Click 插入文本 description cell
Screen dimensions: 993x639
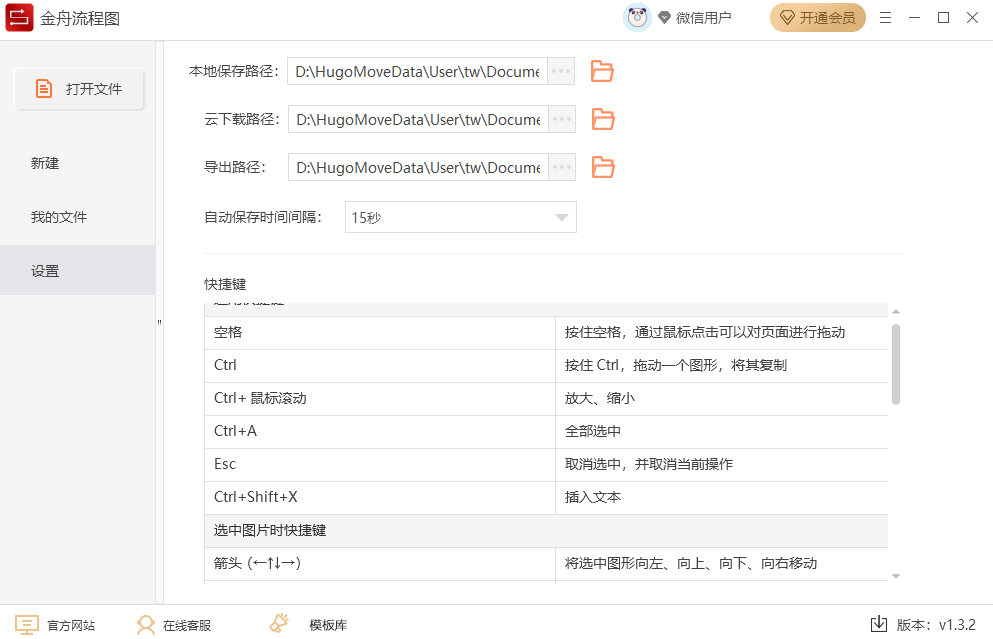coord(722,497)
